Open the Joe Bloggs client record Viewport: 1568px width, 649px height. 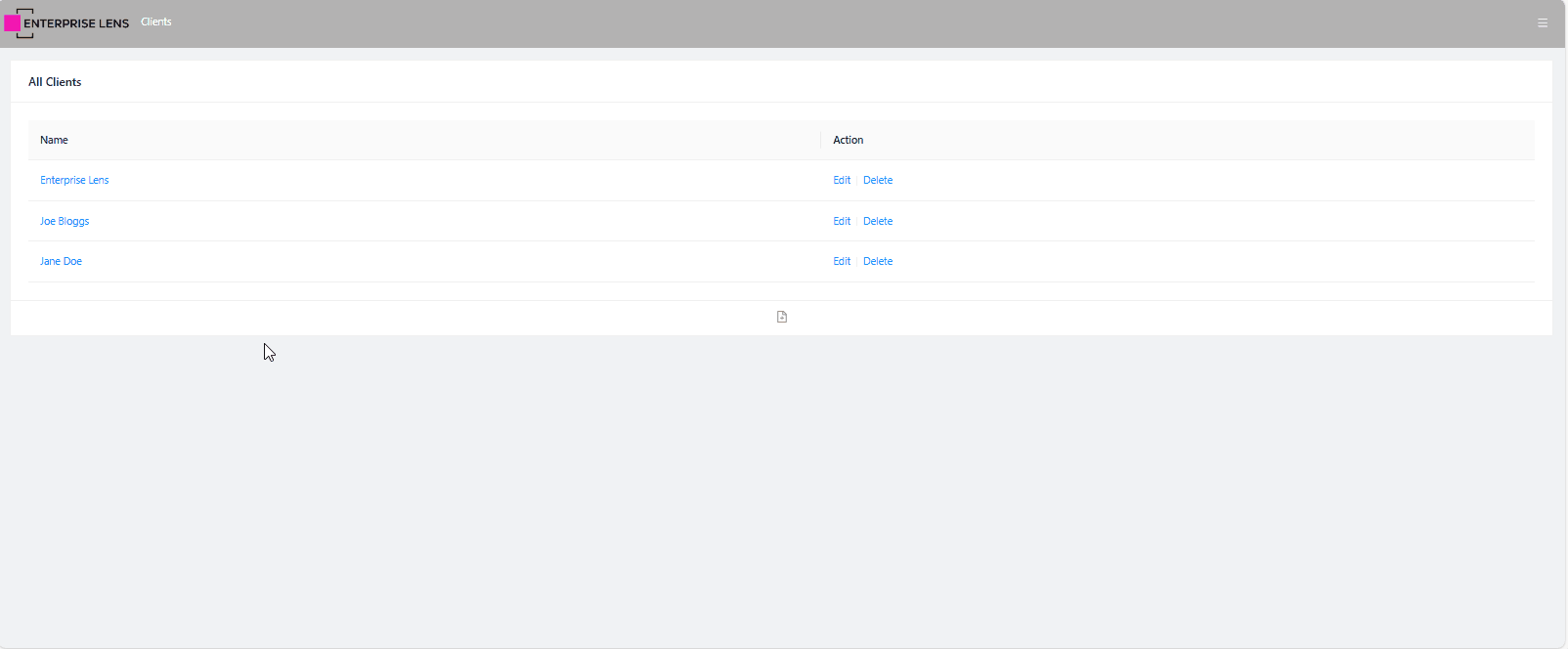click(x=65, y=222)
